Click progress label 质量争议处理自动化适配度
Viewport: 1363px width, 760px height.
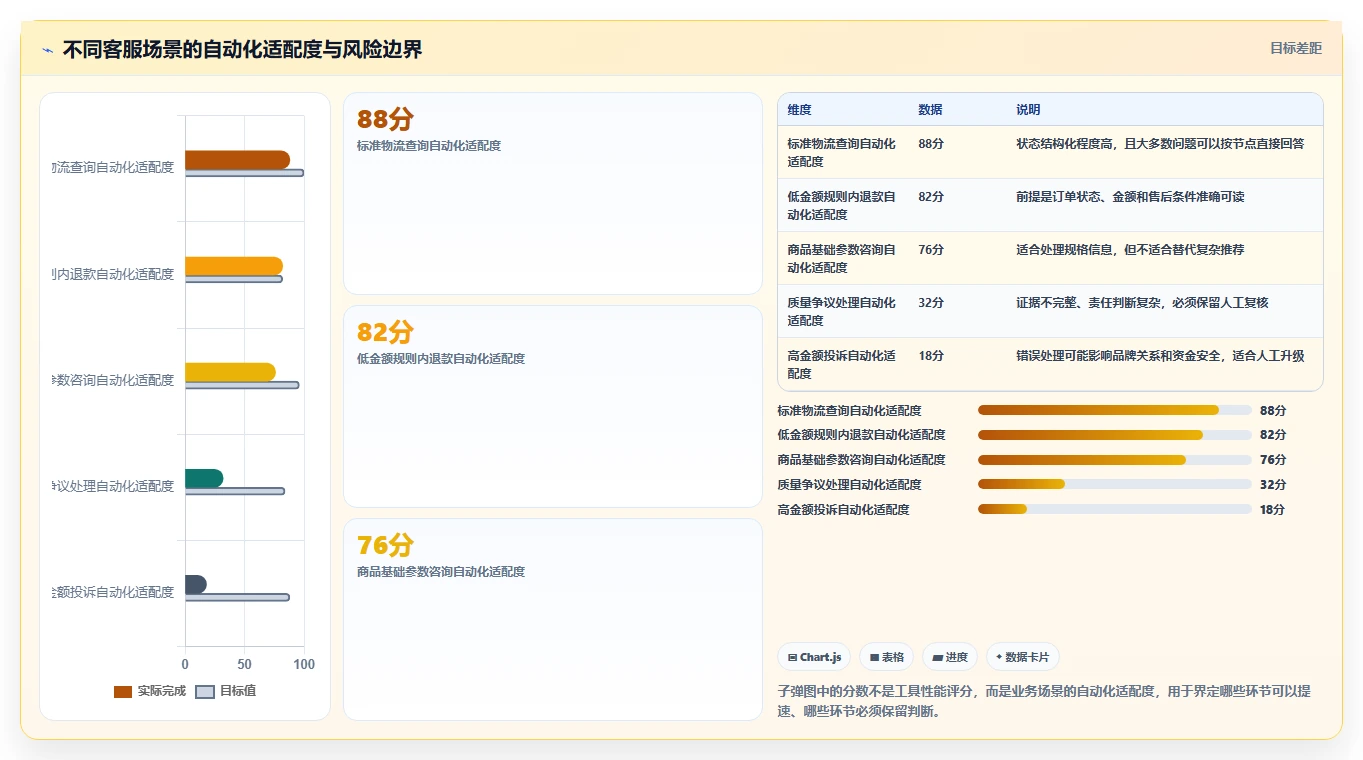point(849,484)
